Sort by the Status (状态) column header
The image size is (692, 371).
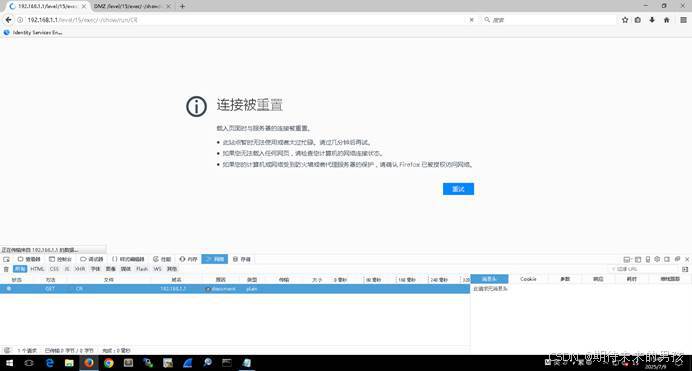[x=16, y=279]
